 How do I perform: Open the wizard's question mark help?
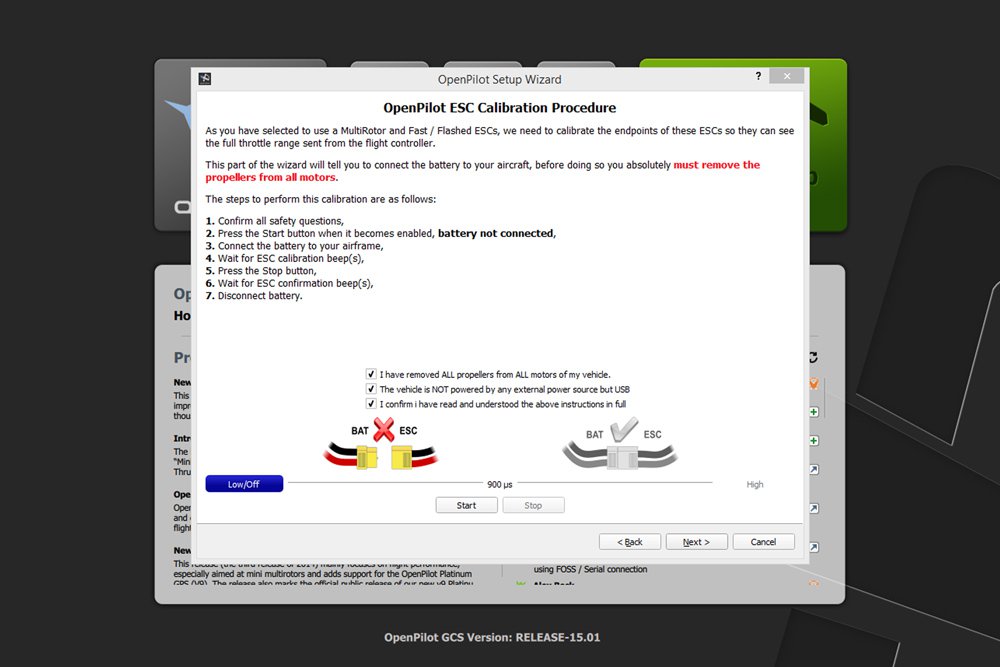[x=758, y=77]
